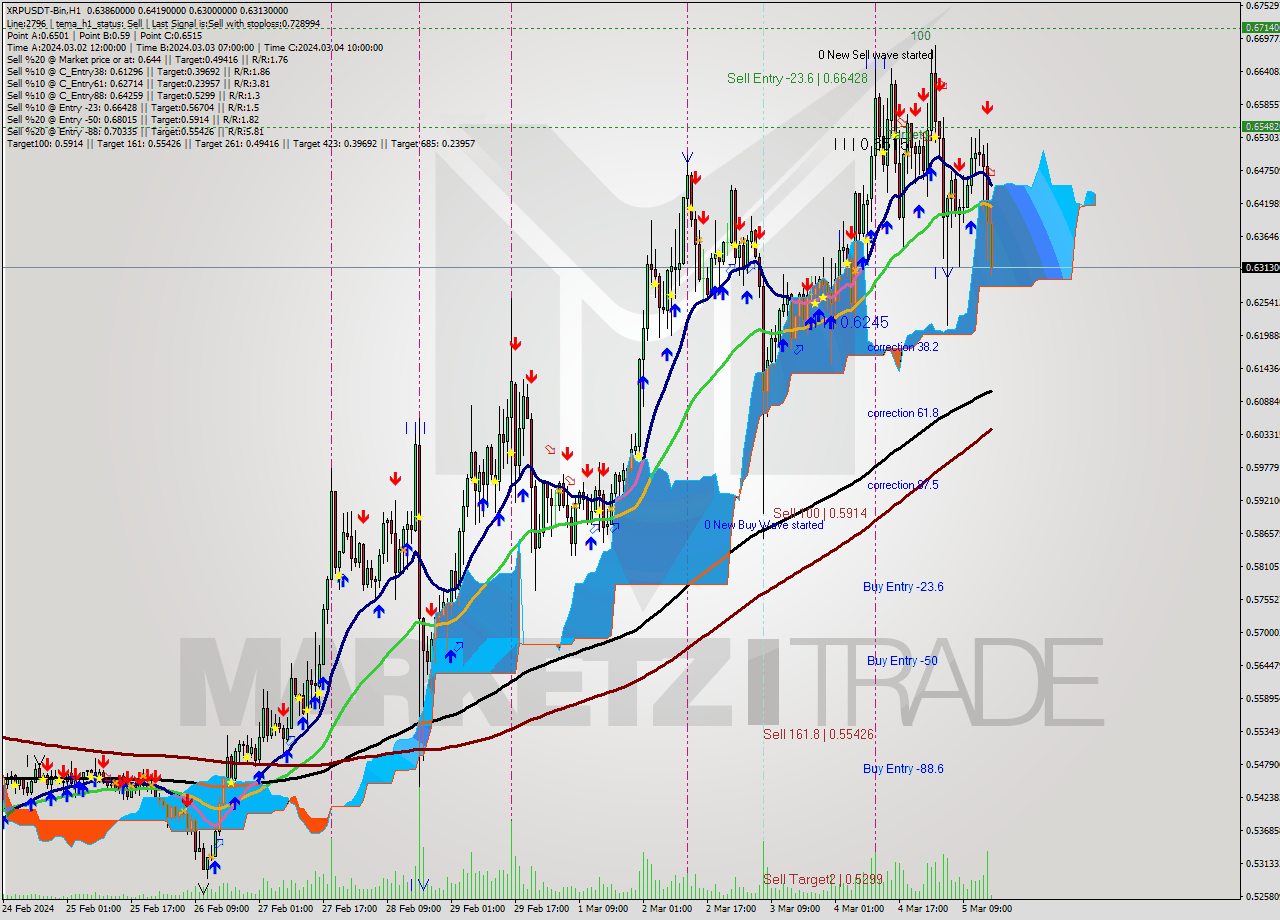Click the 0.6088 value on price axis

click(x=1262, y=402)
